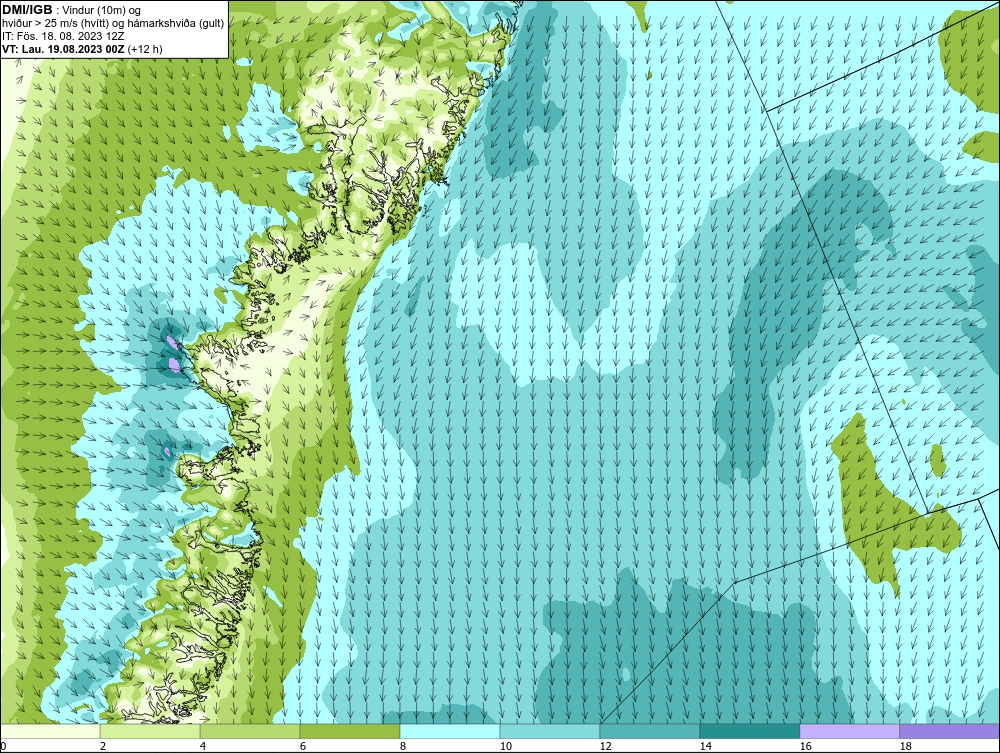Click the legend scale label '16'
Screen dimensions: 1000x753
(805, 746)
